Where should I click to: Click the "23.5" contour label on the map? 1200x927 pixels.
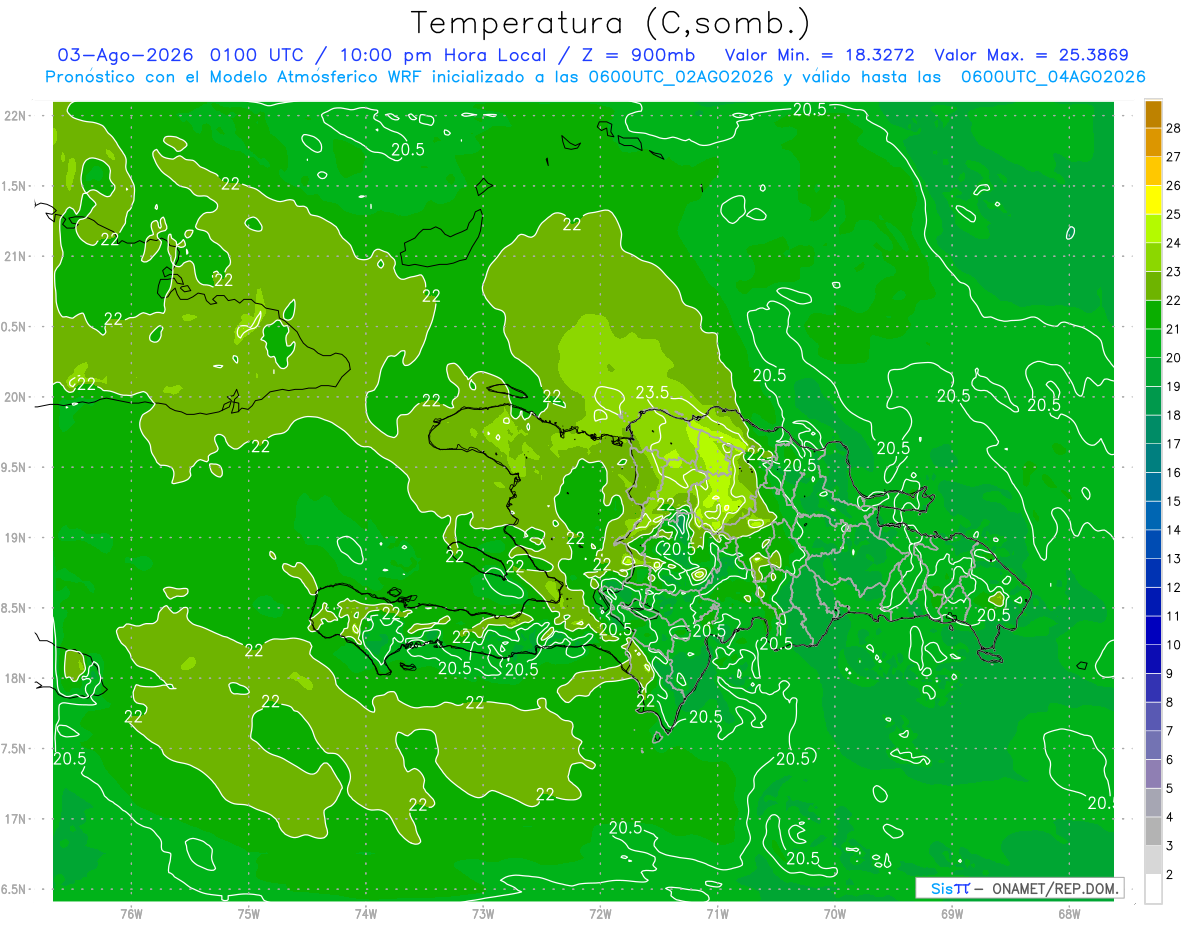click(652, 393)
